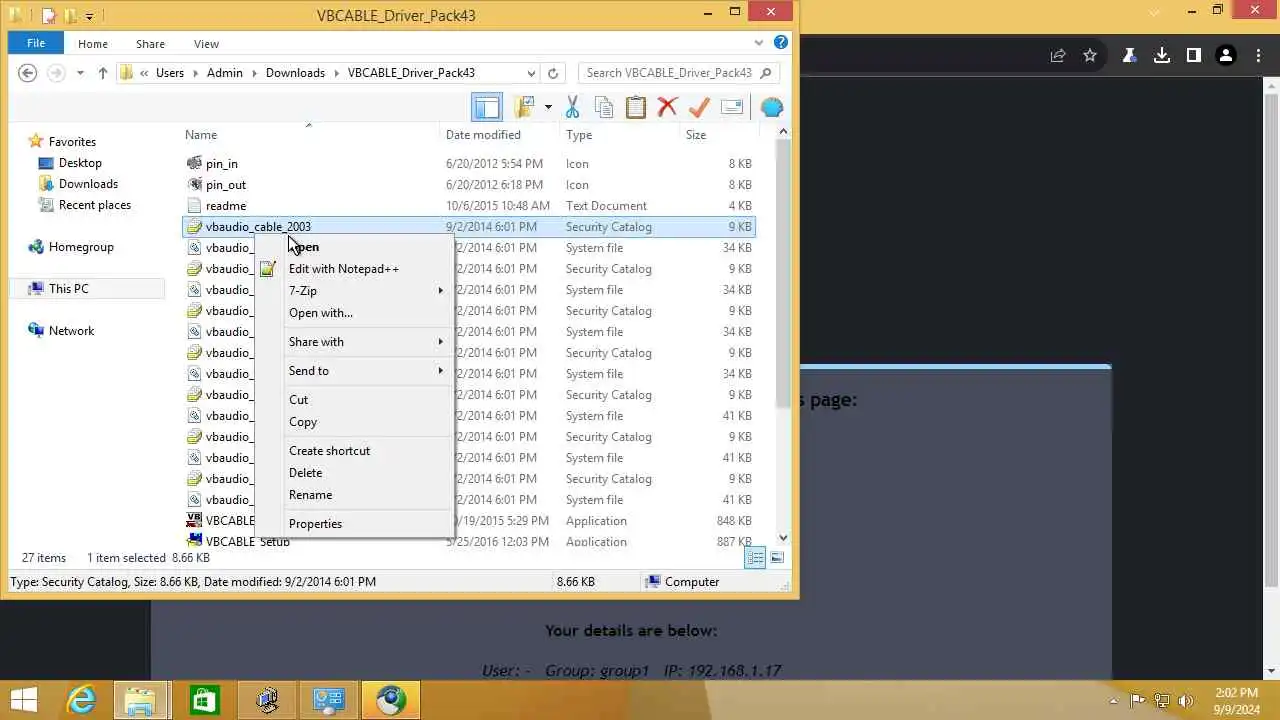Click Users in the address breadcrumb
The width and height of the screenshot is (1280, 720).
click(x=170, y=73)
